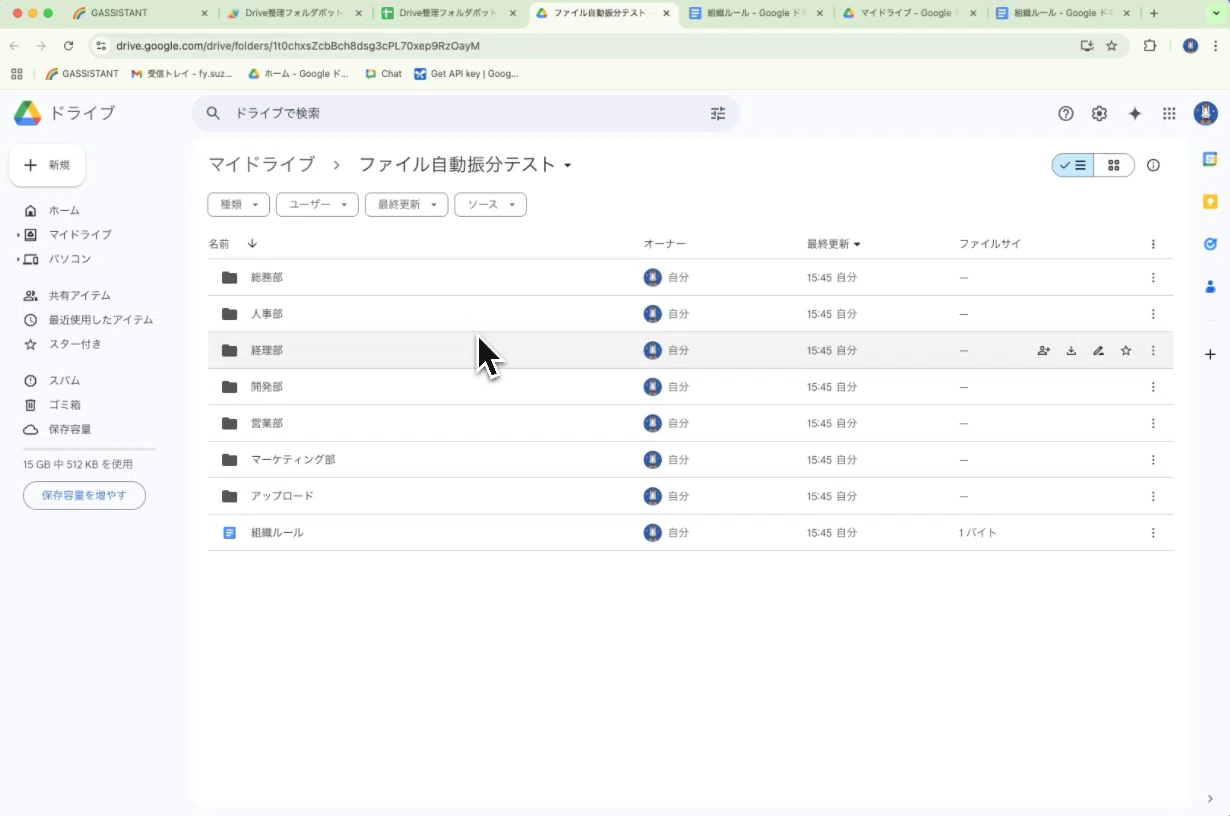Open 共有アイテム in sidebar
This screenshot has height=816, width=1230.
point(80,296)
